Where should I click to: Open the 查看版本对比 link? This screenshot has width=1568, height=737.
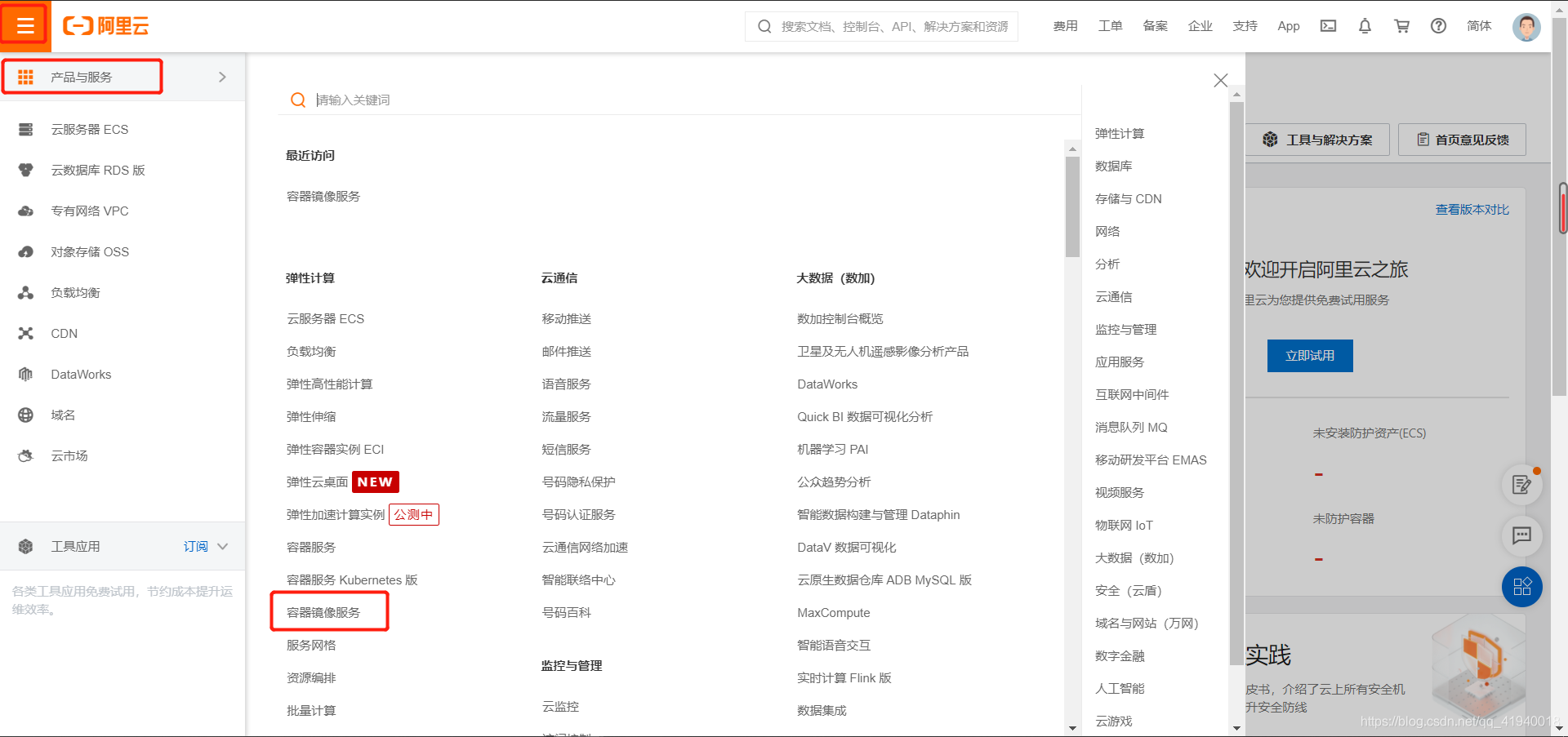[x=1472, y=210]
